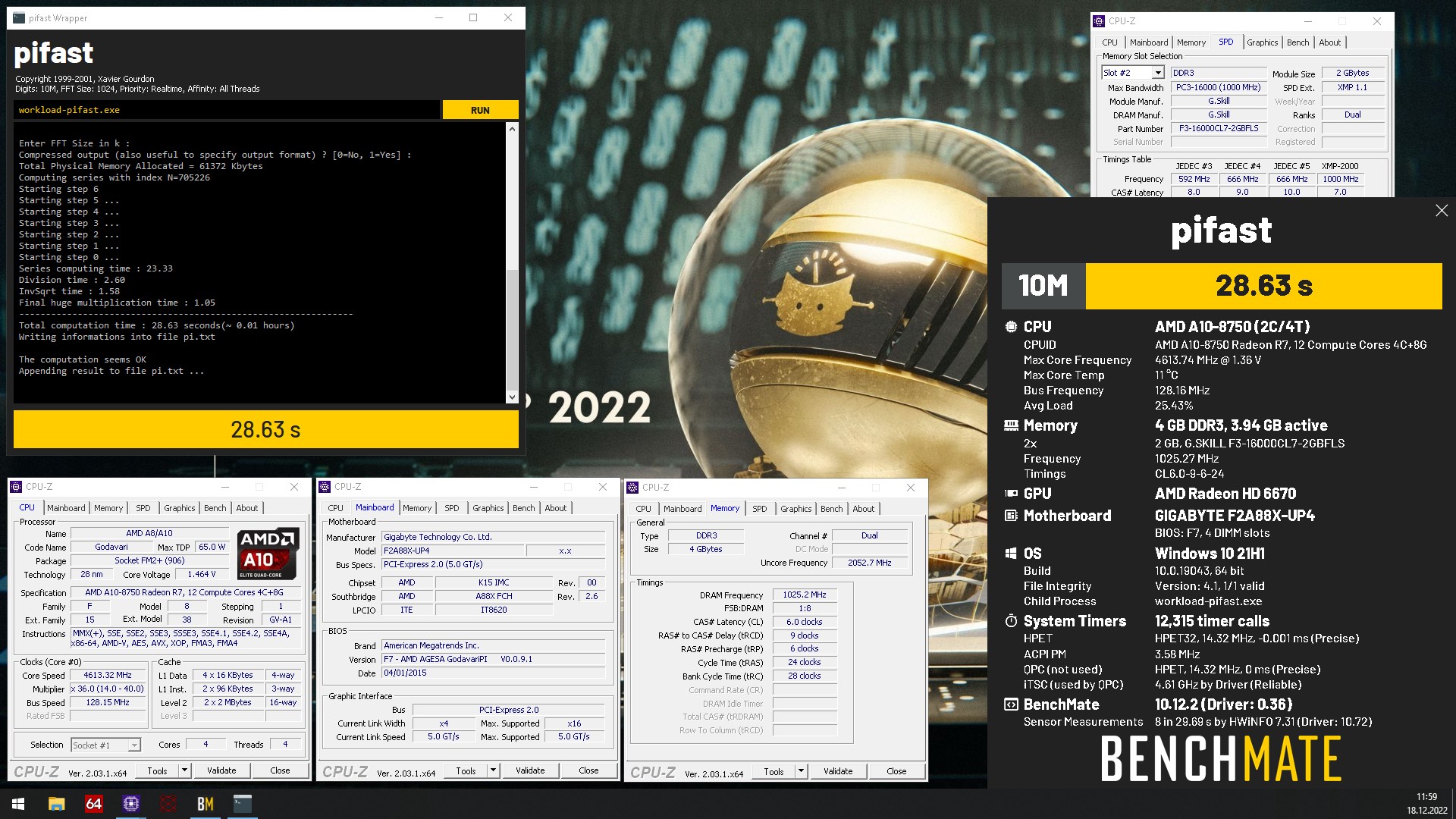Open CPU-Z purple chip taskbar icon
The image size is (1456, 819).
tap(130, 804)
